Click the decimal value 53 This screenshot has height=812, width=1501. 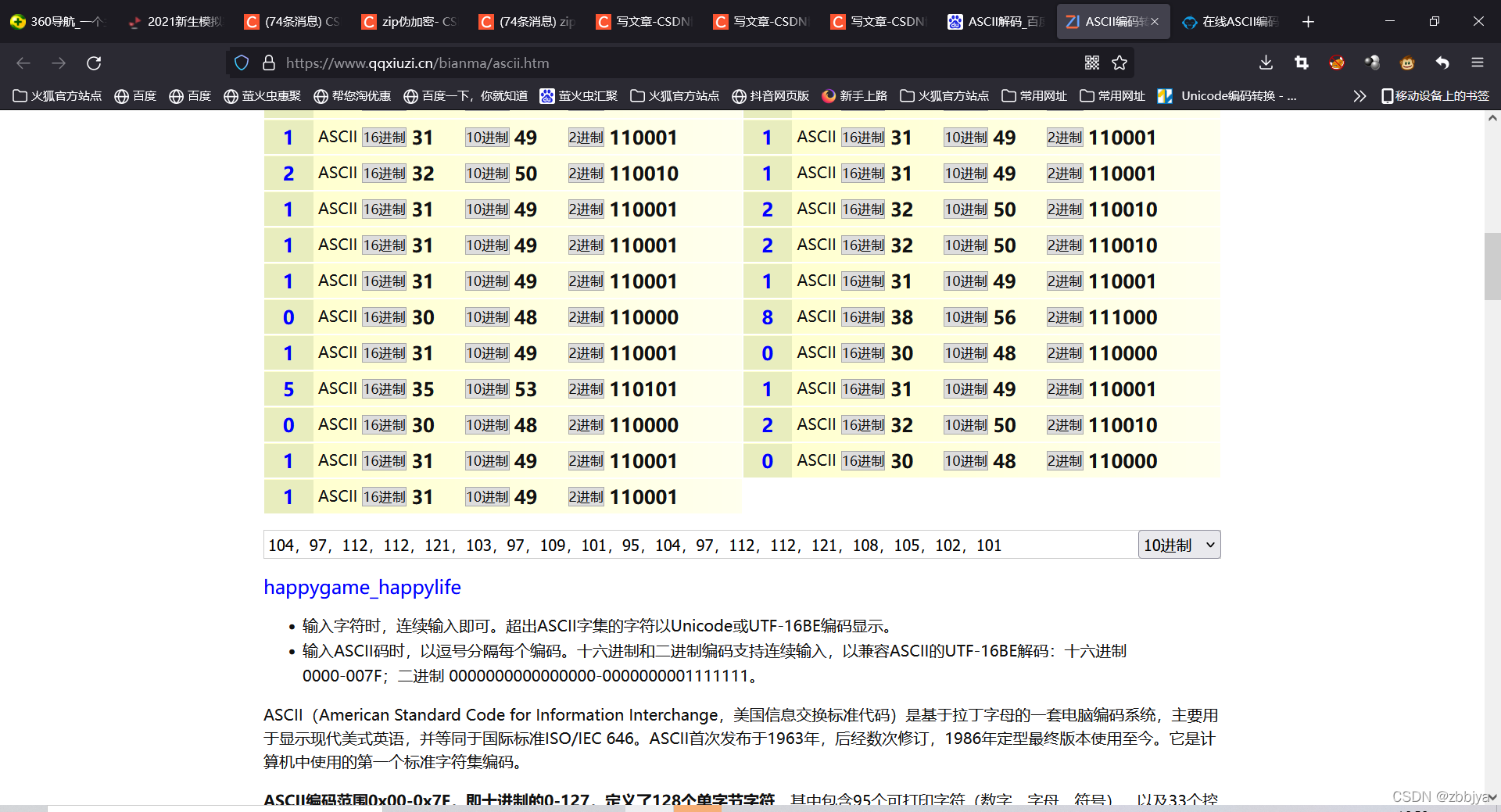525,389
